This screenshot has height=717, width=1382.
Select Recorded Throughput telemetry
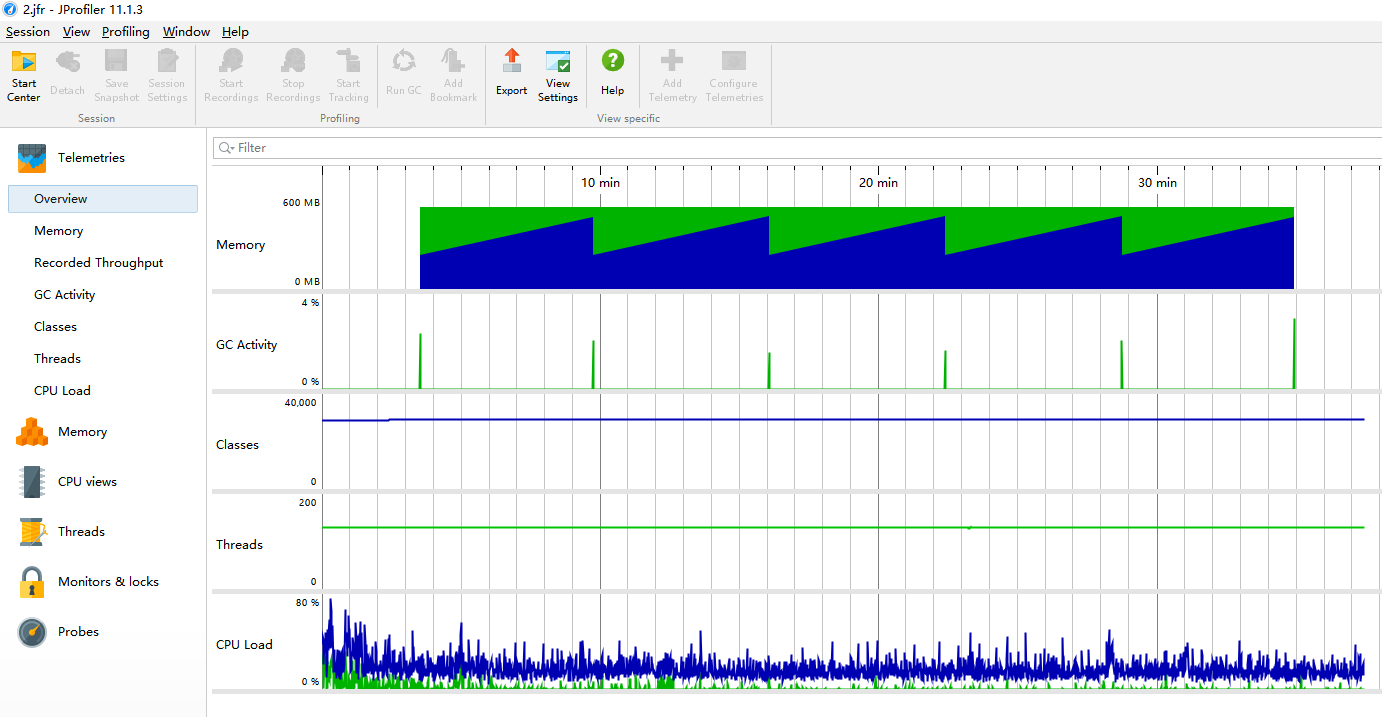pos(98,263)
